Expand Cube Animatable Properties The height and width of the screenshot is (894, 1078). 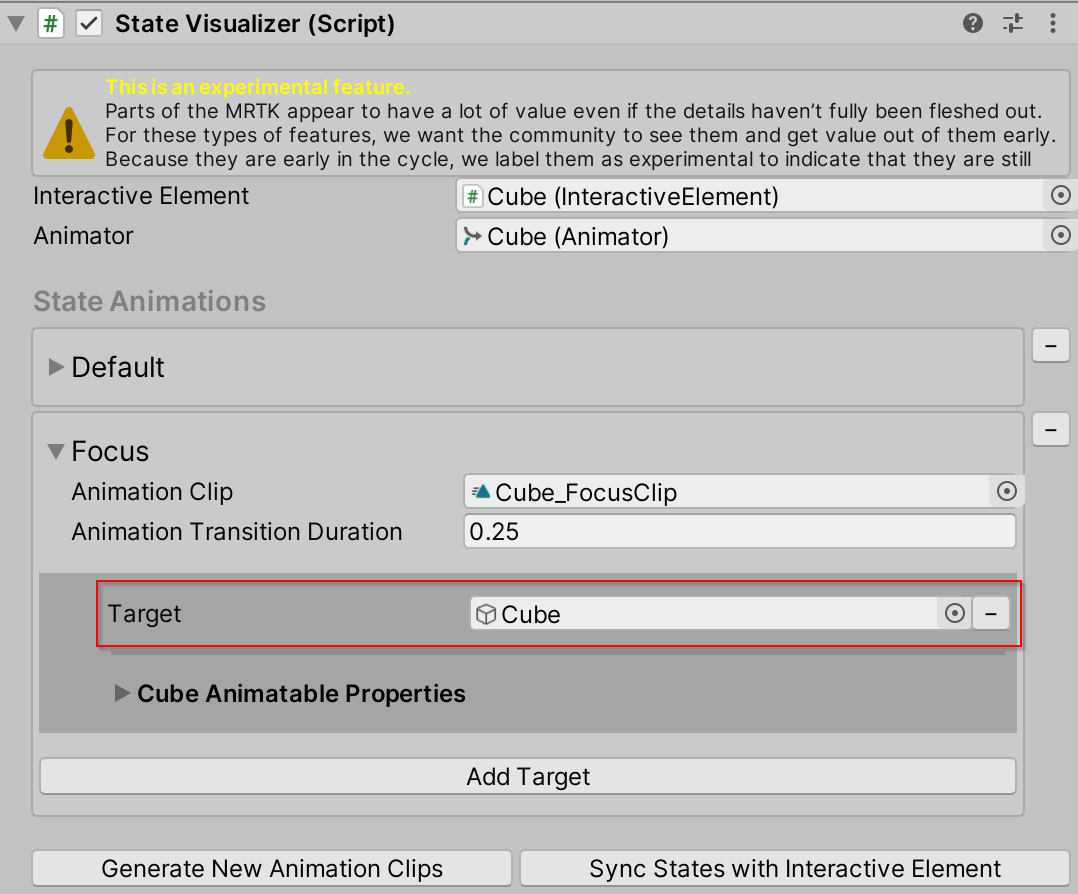click(x=120, y=693)
